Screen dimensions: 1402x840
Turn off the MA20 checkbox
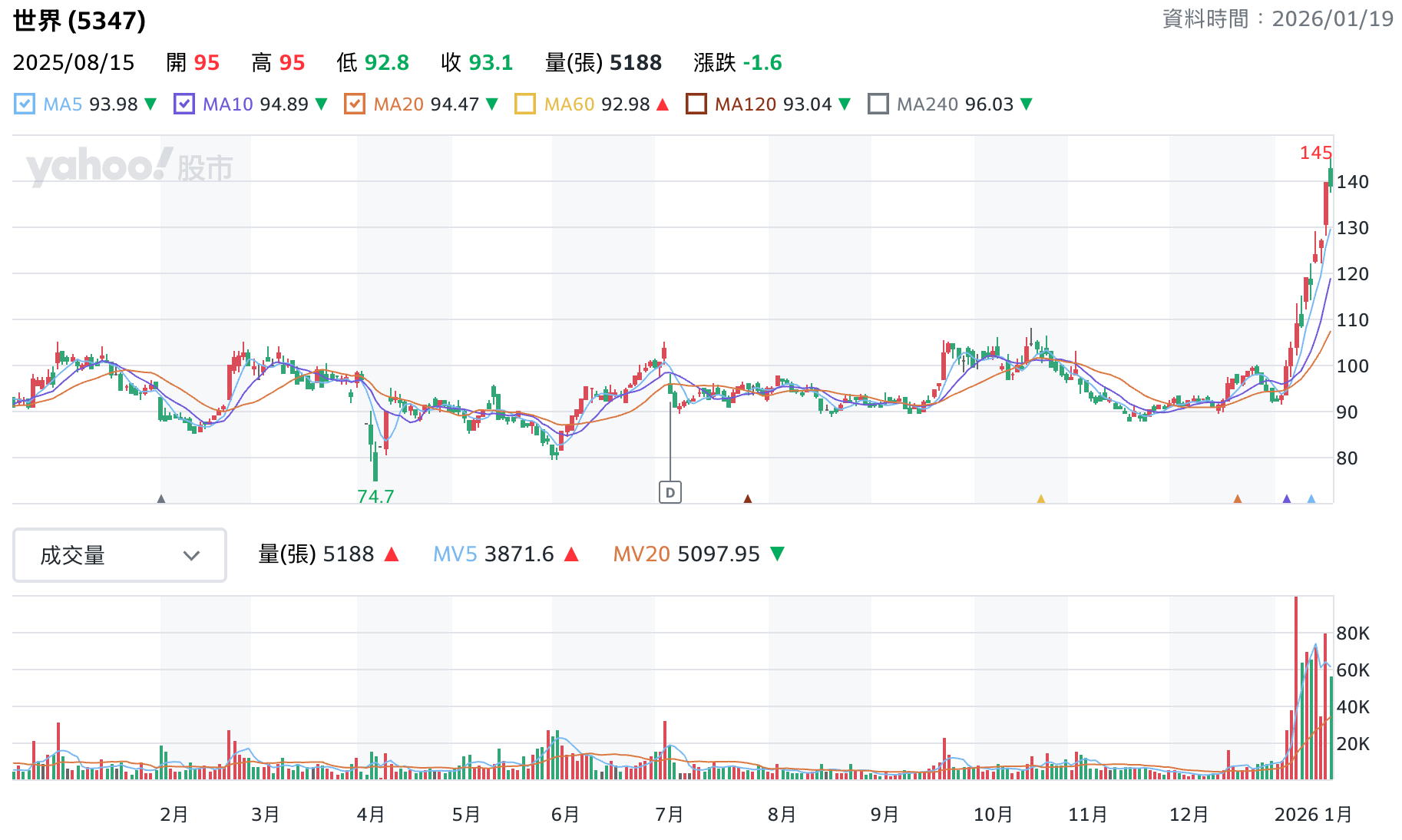point(355,104)
